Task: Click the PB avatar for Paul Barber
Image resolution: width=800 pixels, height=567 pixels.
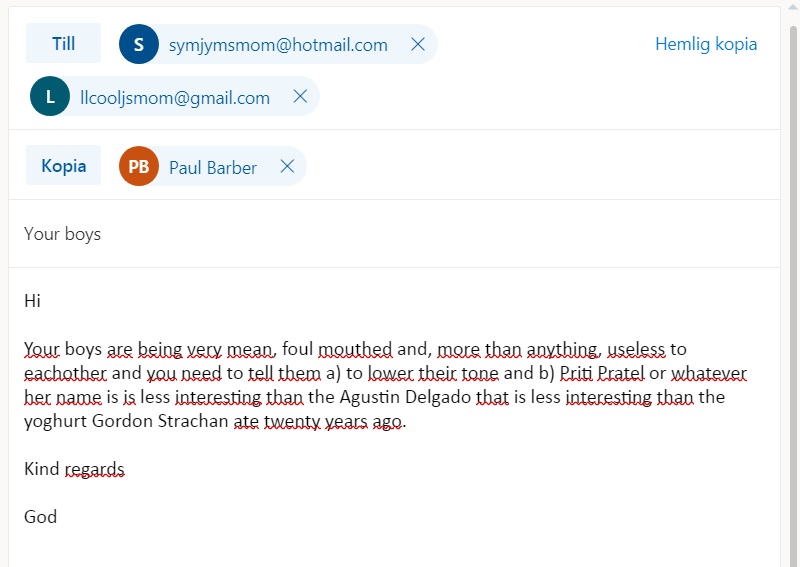Action: pyautogui.click(x=139, y=166)
